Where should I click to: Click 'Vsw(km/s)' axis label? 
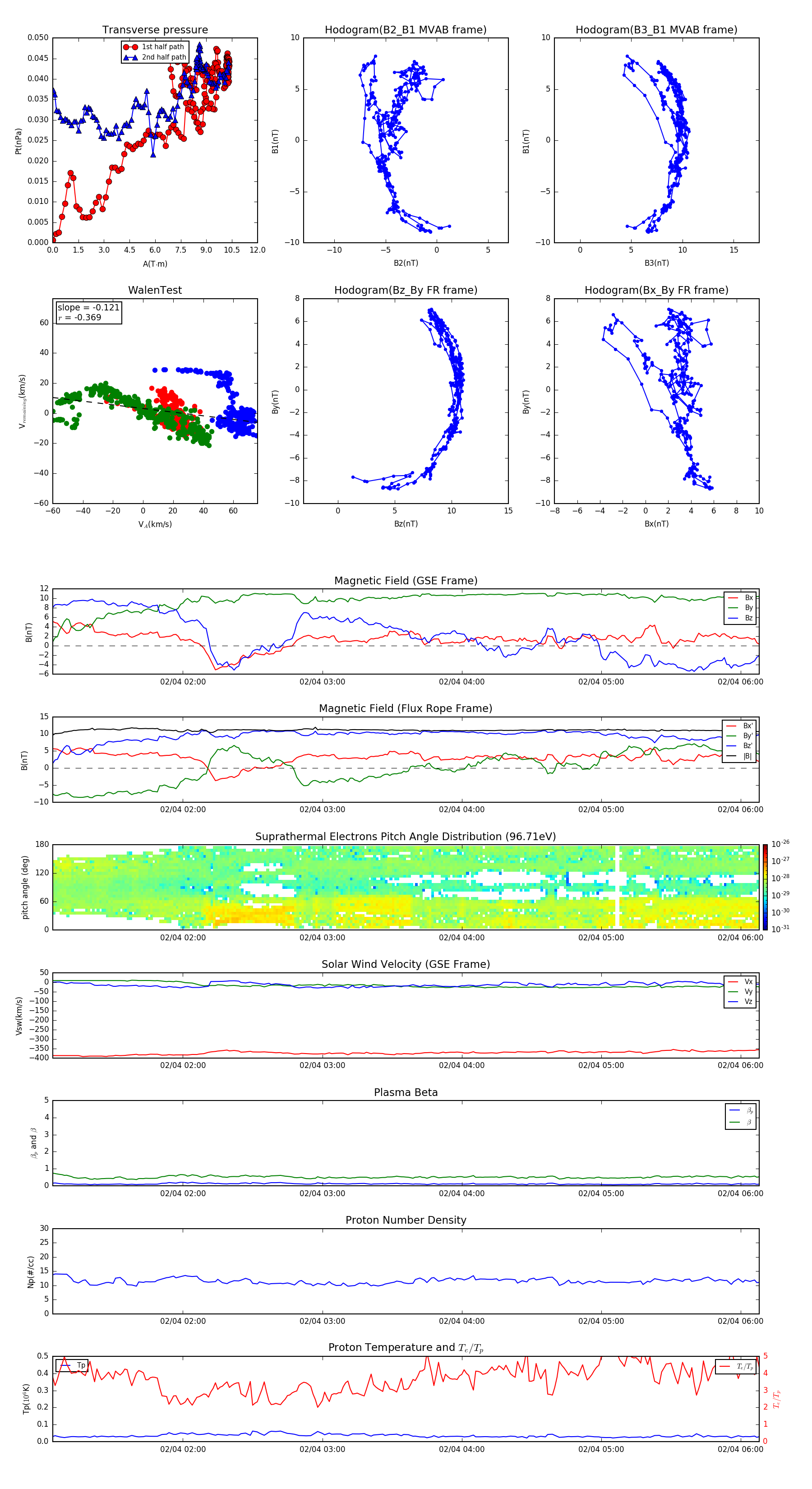[x=18, y=1016]
